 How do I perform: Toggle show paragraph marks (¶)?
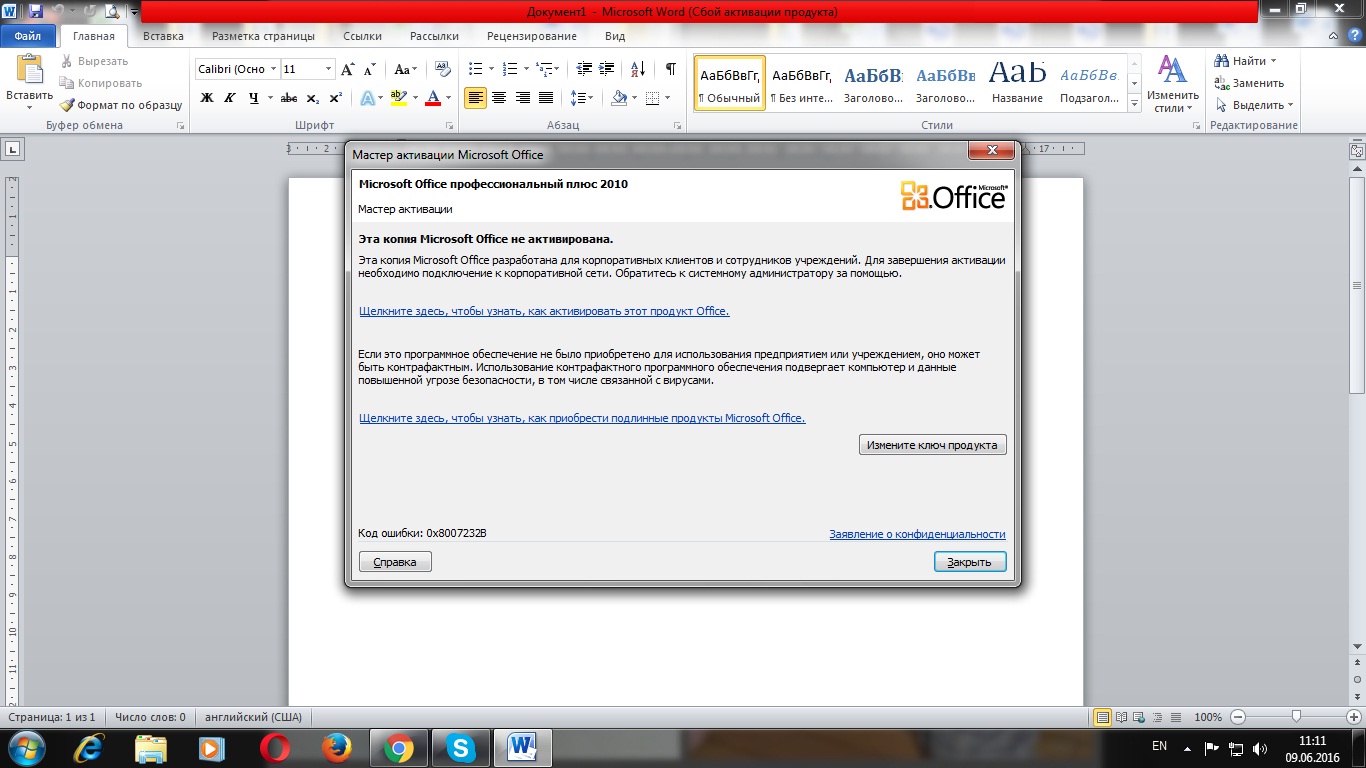pyautogui.click(x=670, y=69)
